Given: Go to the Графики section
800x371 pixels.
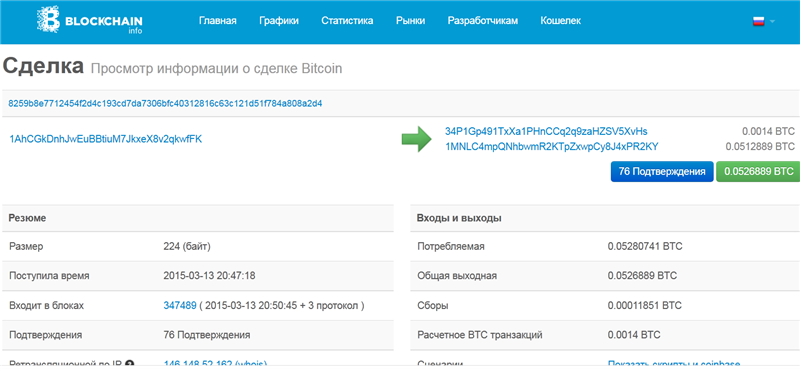Looking at the screenshot, I should (x=279, y=21).
